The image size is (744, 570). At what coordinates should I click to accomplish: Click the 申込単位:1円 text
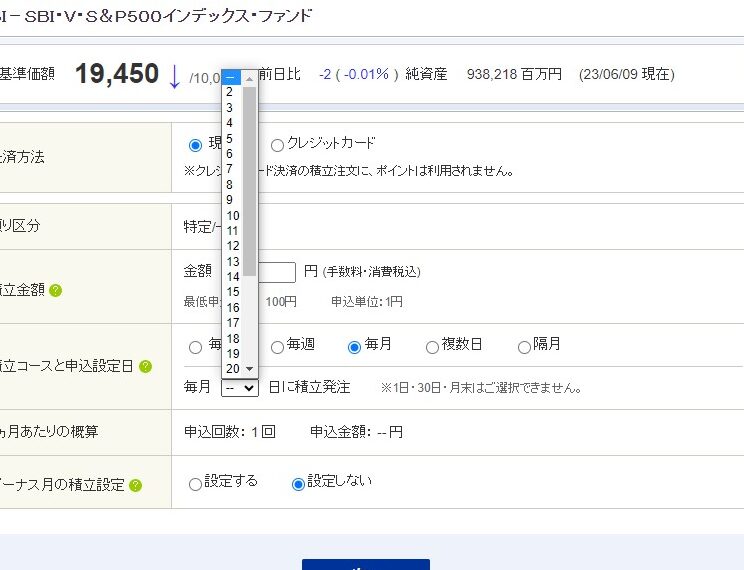(x=367, y=301)
